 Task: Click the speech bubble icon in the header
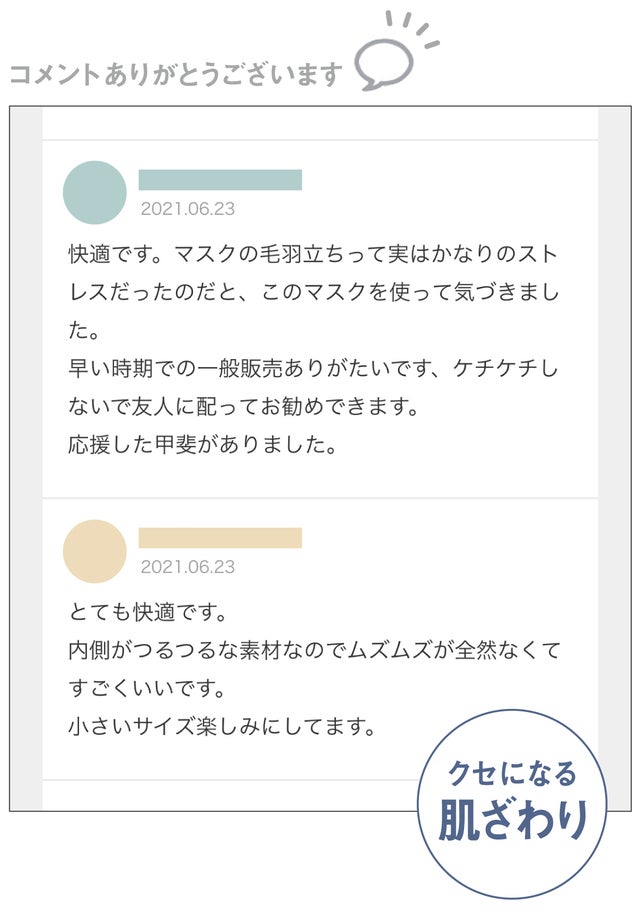385,66
